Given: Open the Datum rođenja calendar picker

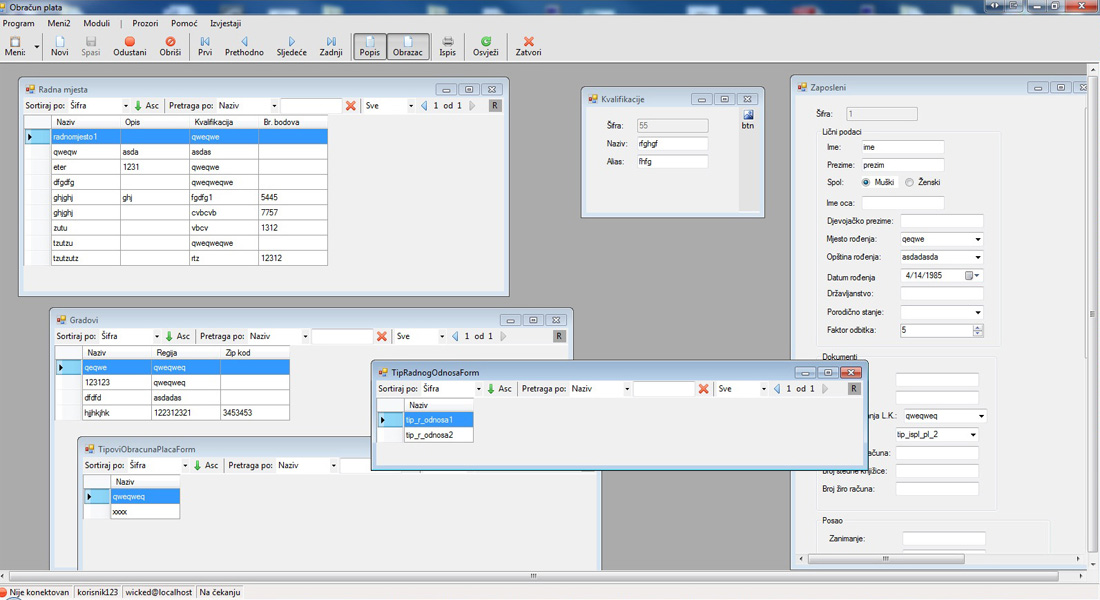Looking at the screenshot, I should (x=972, y=276).
